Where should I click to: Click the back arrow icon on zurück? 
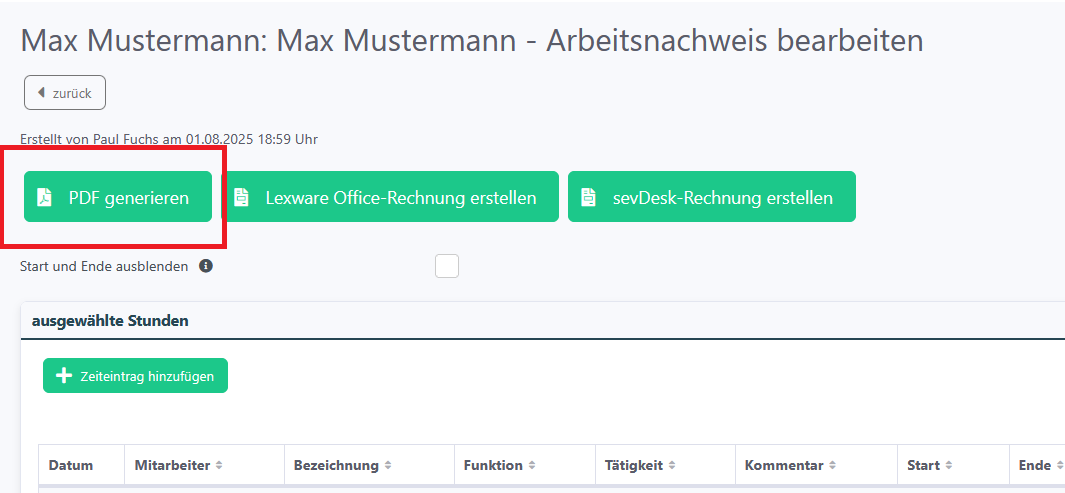click(41, 92)
